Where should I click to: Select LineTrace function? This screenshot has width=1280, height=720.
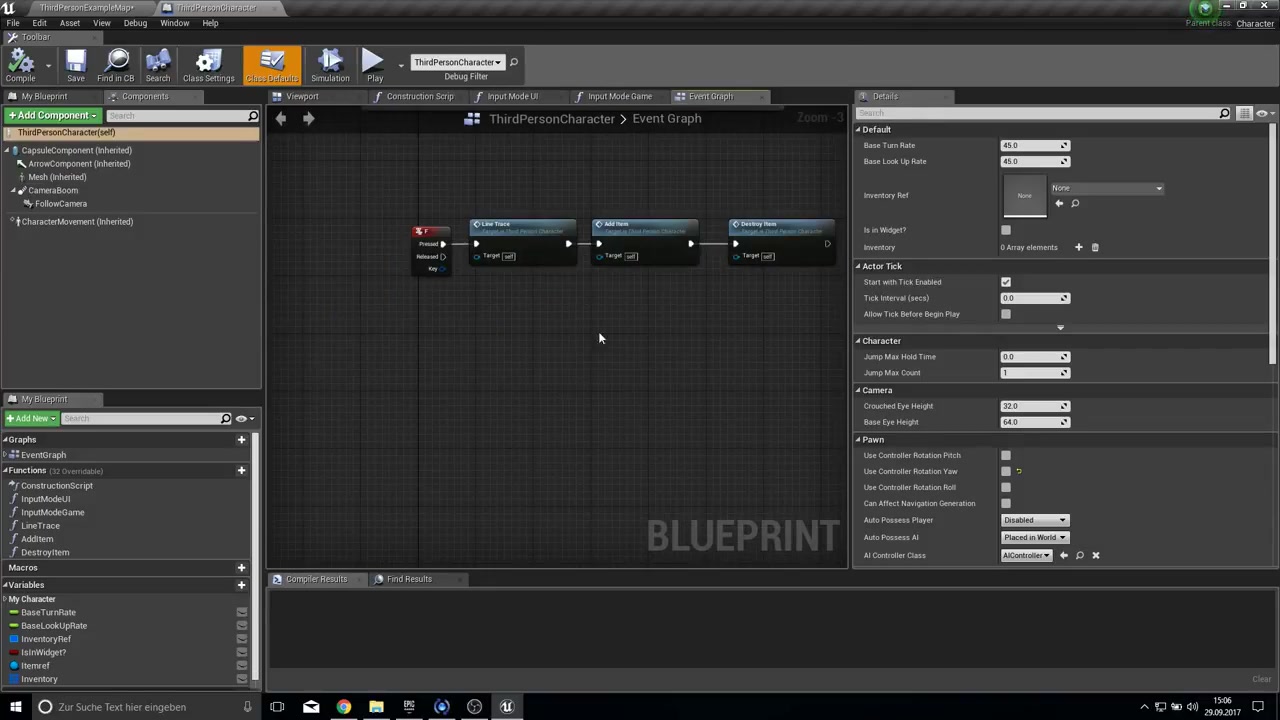(x=40, y=526)
